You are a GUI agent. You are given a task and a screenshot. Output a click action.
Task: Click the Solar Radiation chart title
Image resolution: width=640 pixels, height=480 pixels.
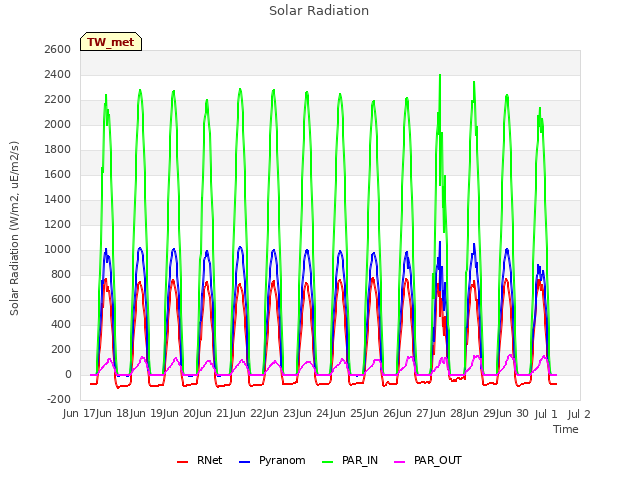tap(319, 11)
